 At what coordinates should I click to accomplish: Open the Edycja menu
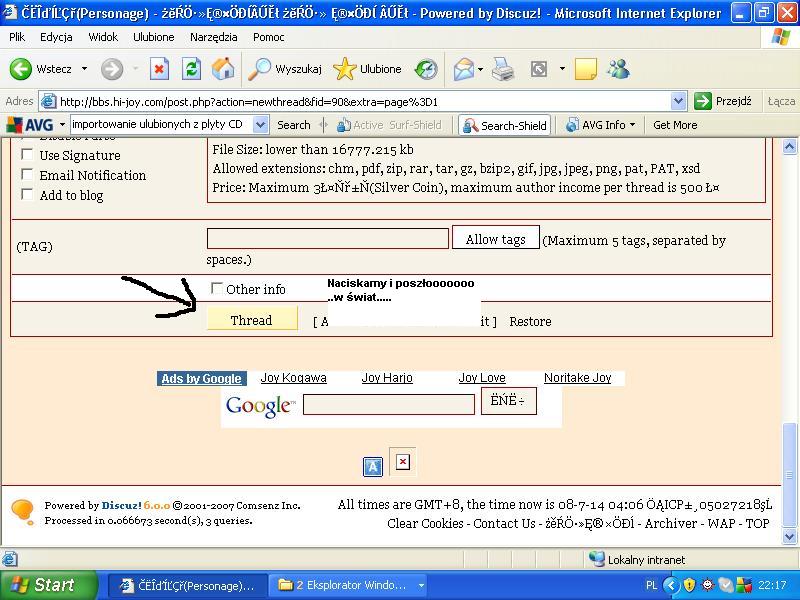(56, 37)
